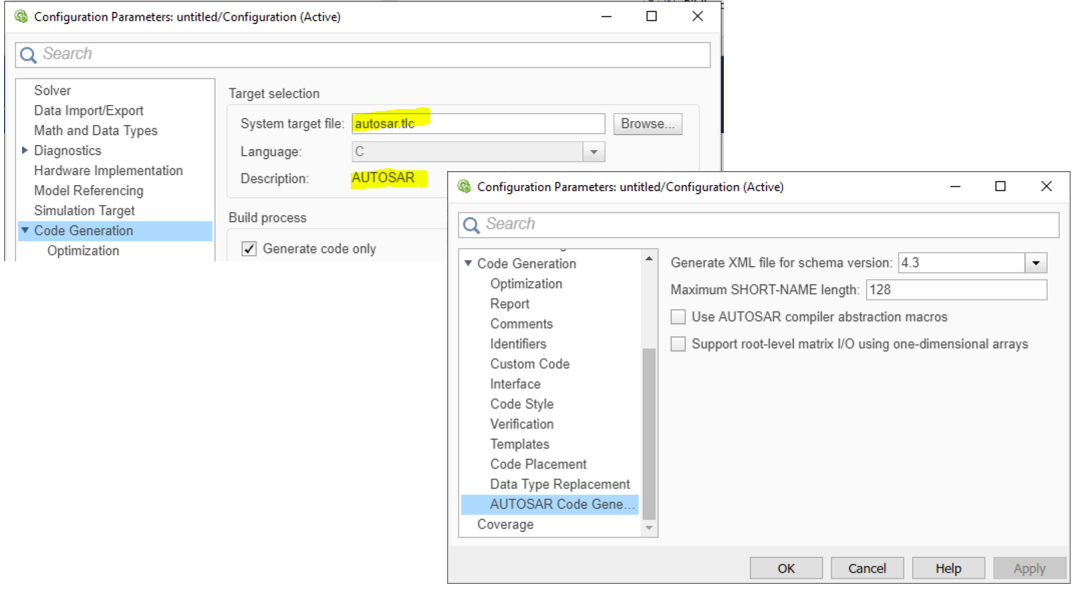
Task: Click the tree scrollbar up arrow
Action: click(649, 259)
